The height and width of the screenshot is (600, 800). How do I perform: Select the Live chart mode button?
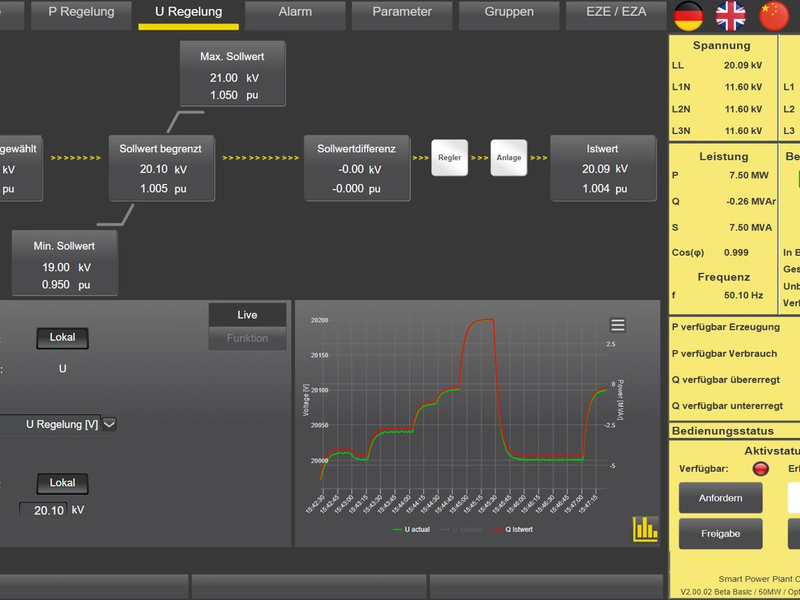coord(247,315)
